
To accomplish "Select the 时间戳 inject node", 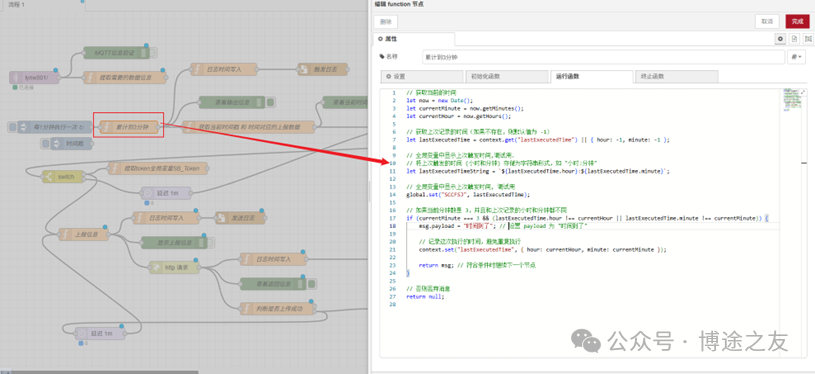I will (72, 143).
